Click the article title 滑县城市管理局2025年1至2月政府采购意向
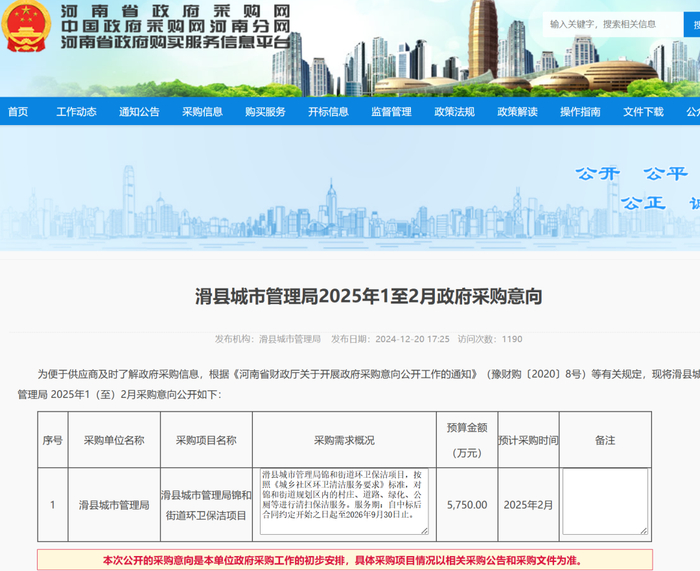This screenshot has height=571, width=700. tap(369, 296)
